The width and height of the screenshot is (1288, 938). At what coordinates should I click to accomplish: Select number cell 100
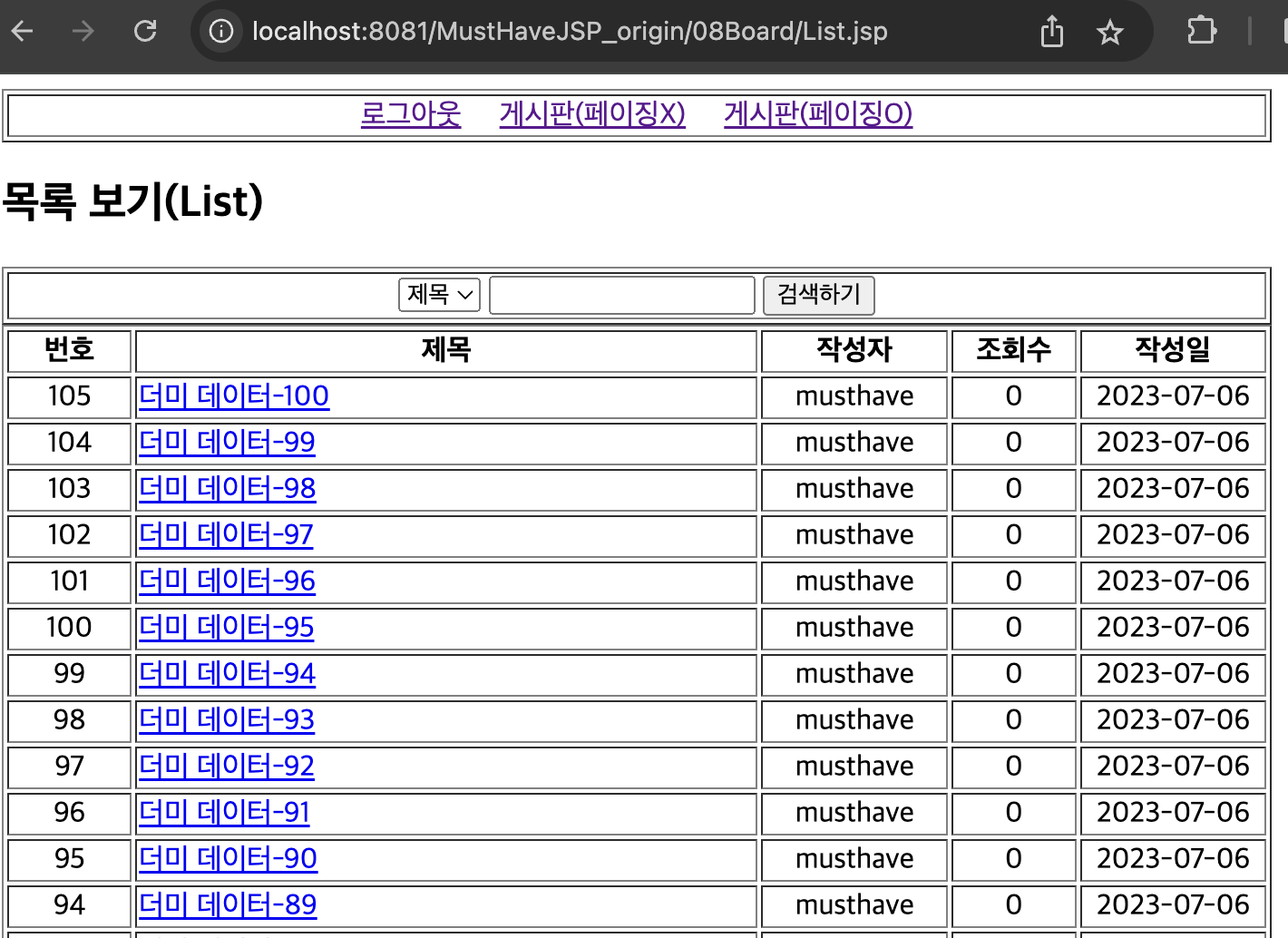[x=70, y=628]
